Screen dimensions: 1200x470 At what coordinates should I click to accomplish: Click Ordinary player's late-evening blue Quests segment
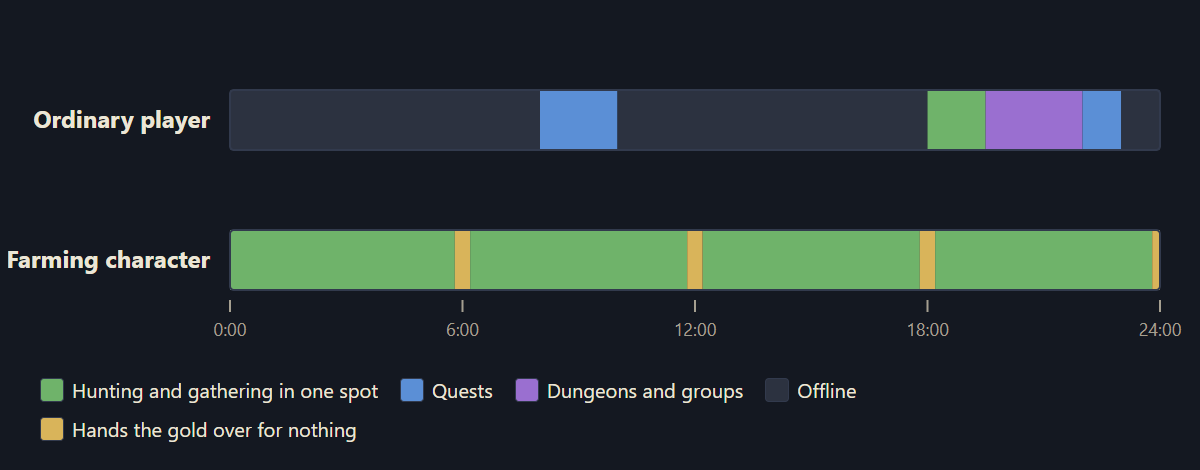(1102, 120)
